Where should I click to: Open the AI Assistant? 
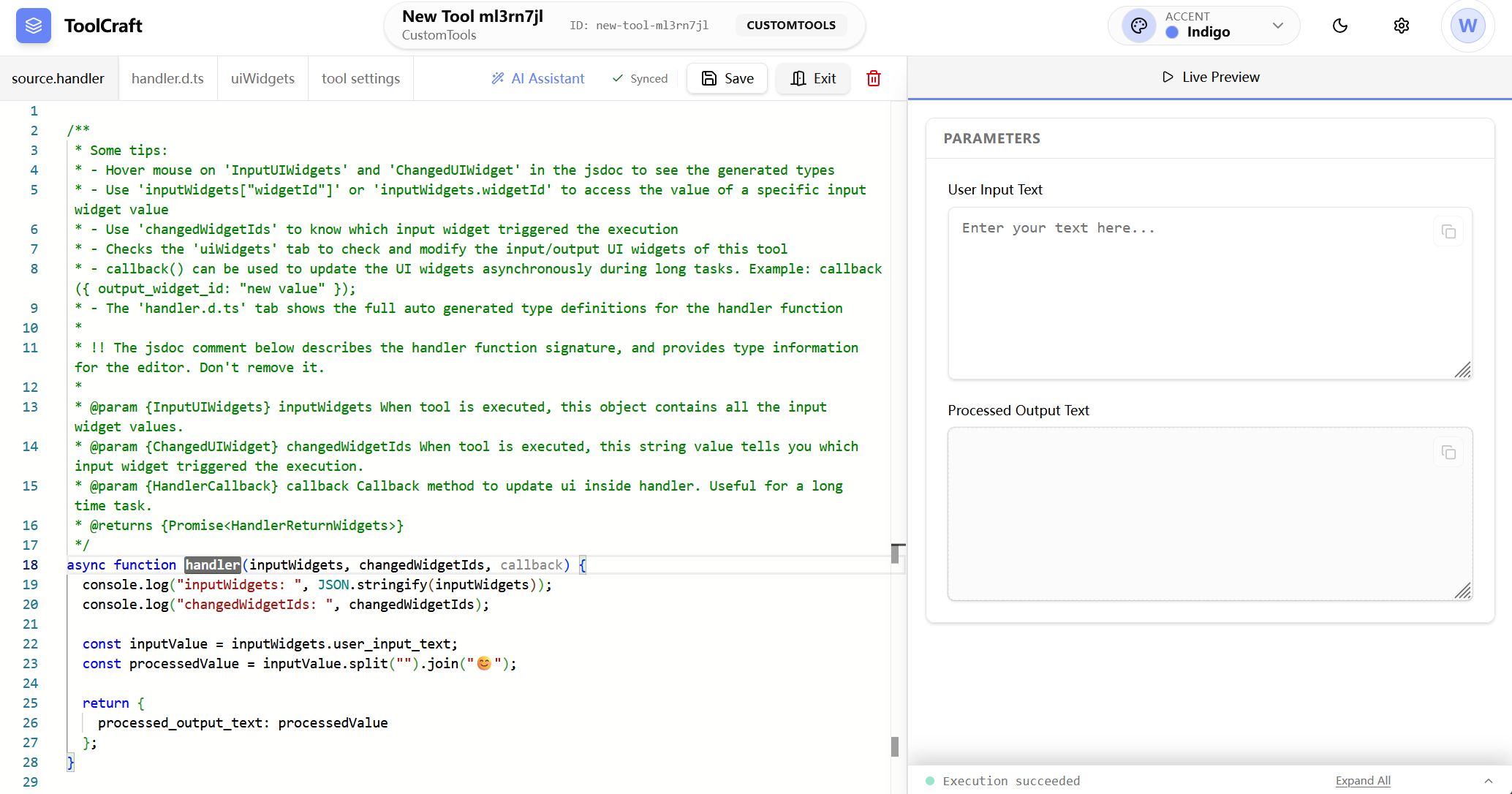click(x=537, y=78)
